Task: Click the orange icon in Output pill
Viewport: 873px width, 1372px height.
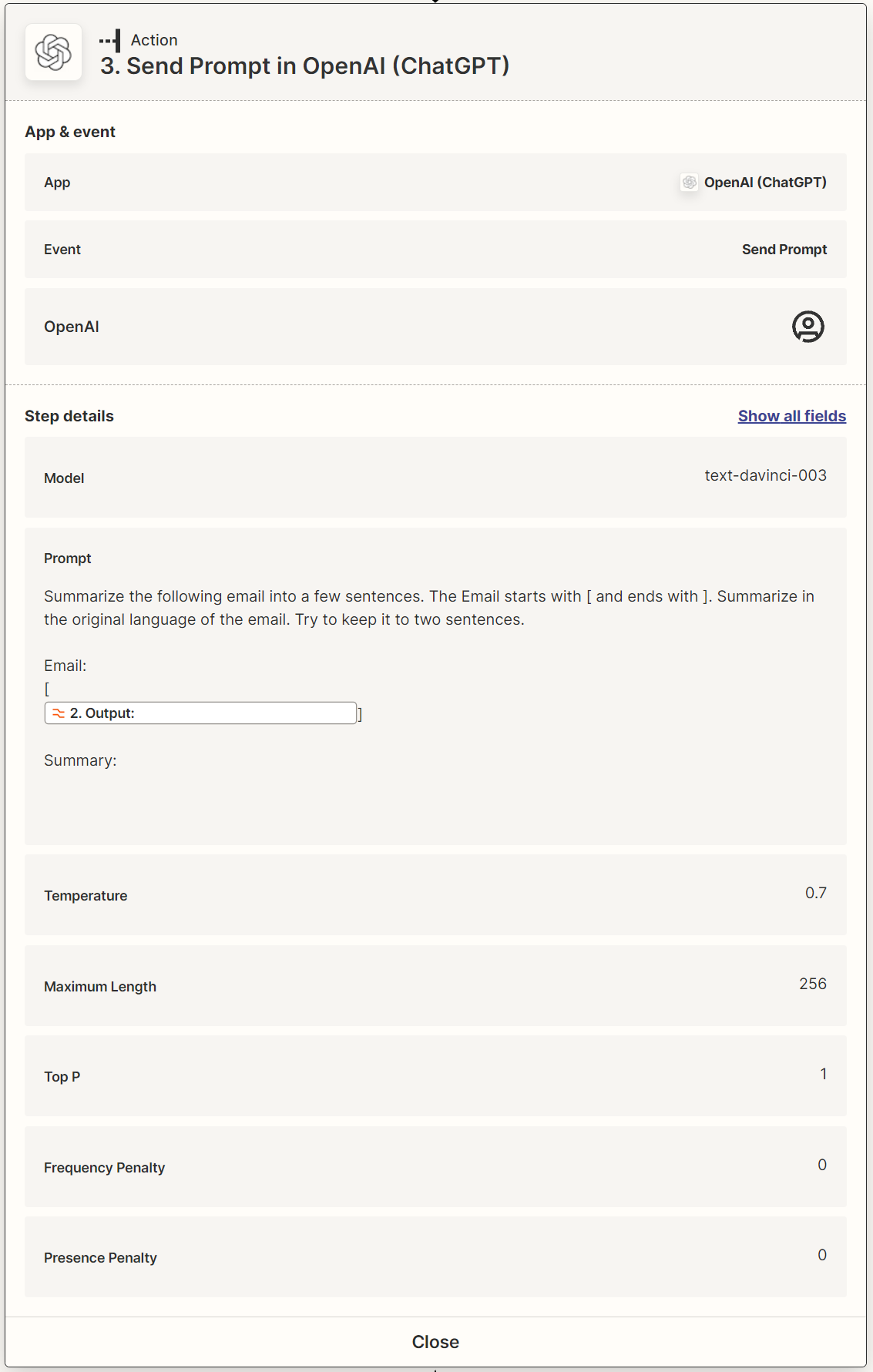Action: 59,713
